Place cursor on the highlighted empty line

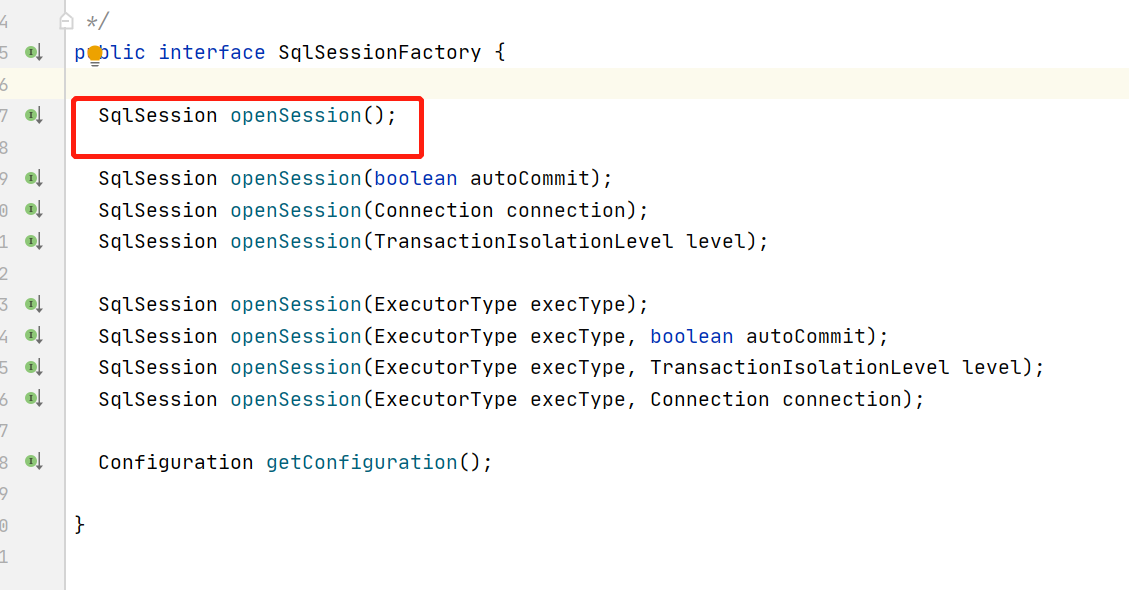[598, 84]
